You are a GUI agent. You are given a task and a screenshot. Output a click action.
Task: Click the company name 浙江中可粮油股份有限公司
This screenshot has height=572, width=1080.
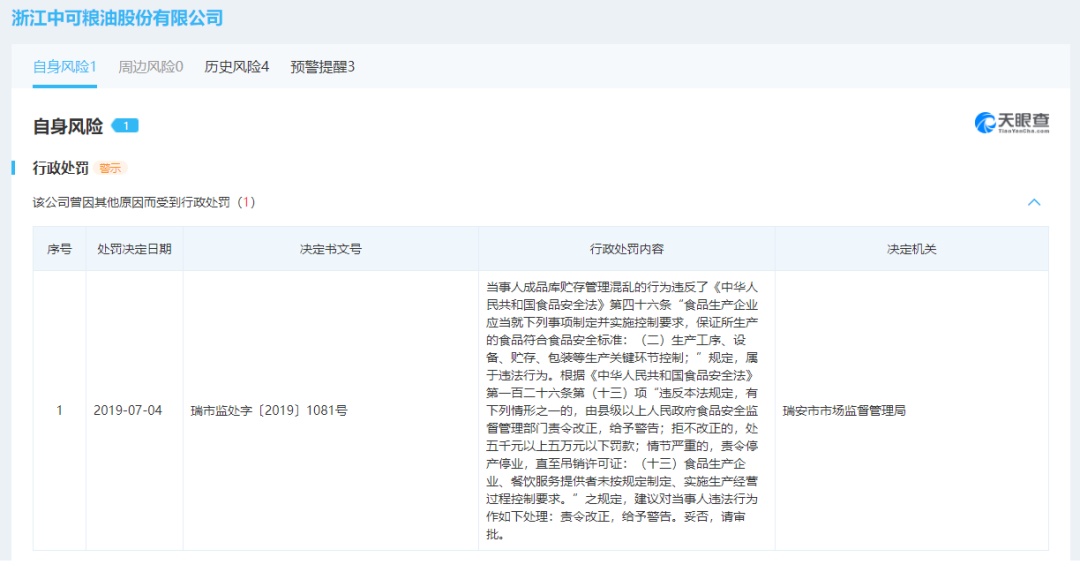(117, 18)
